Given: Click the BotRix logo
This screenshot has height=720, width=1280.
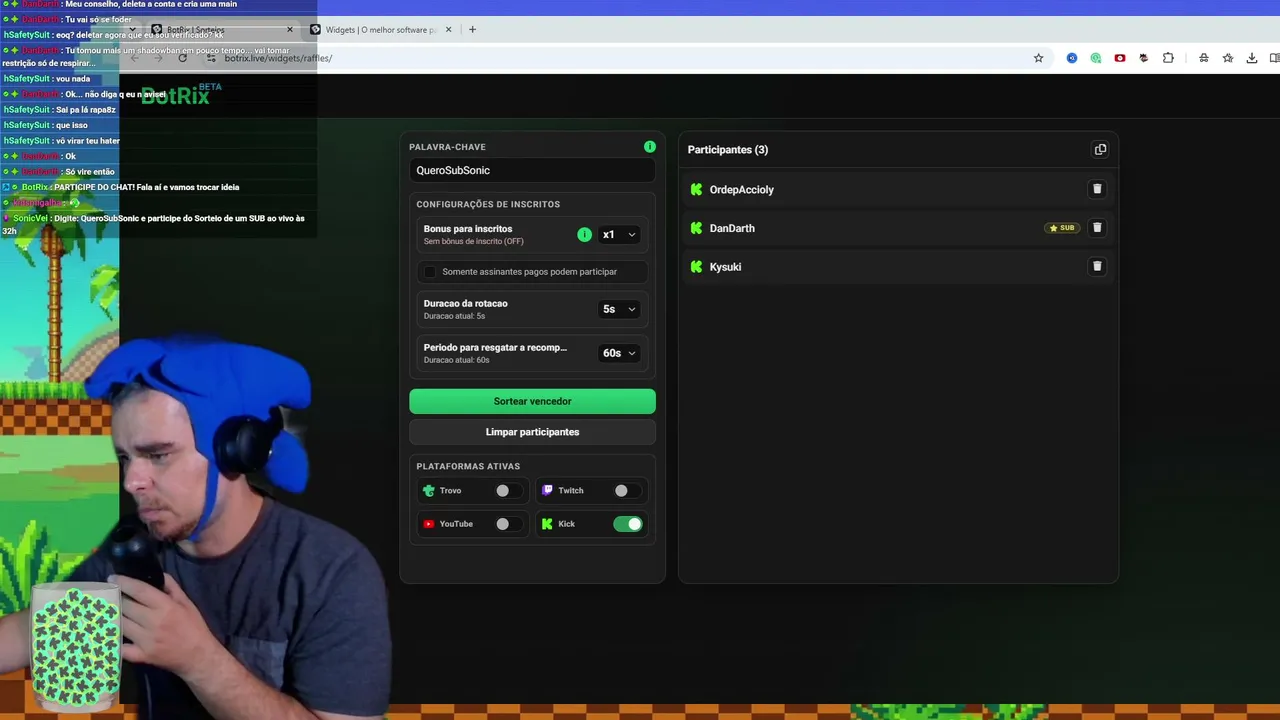Looking at the screenshot, I should [180, 95].
